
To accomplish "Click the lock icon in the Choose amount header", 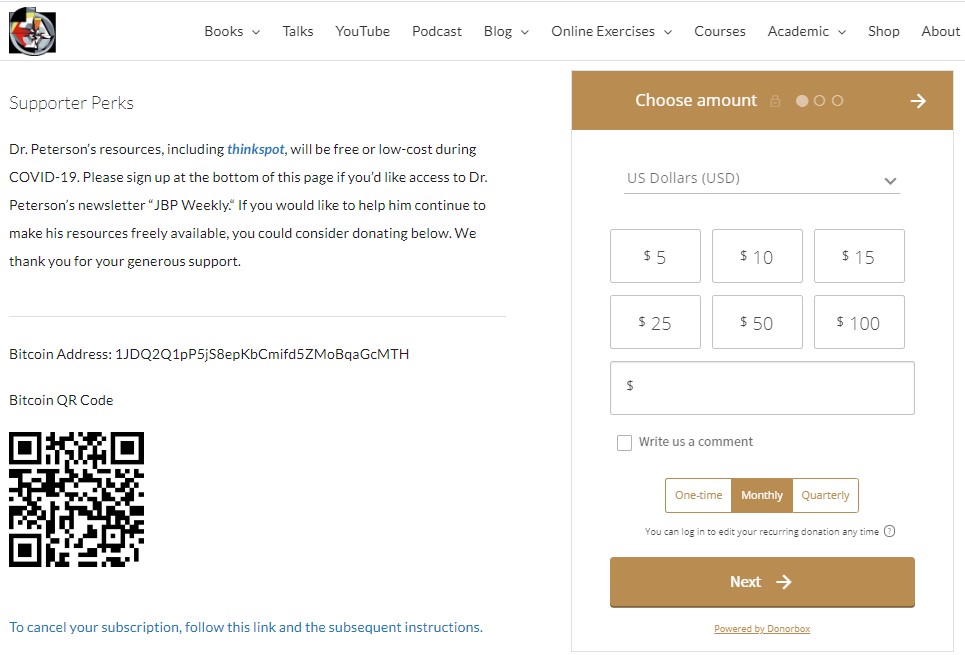I will (x=776, y=100).
